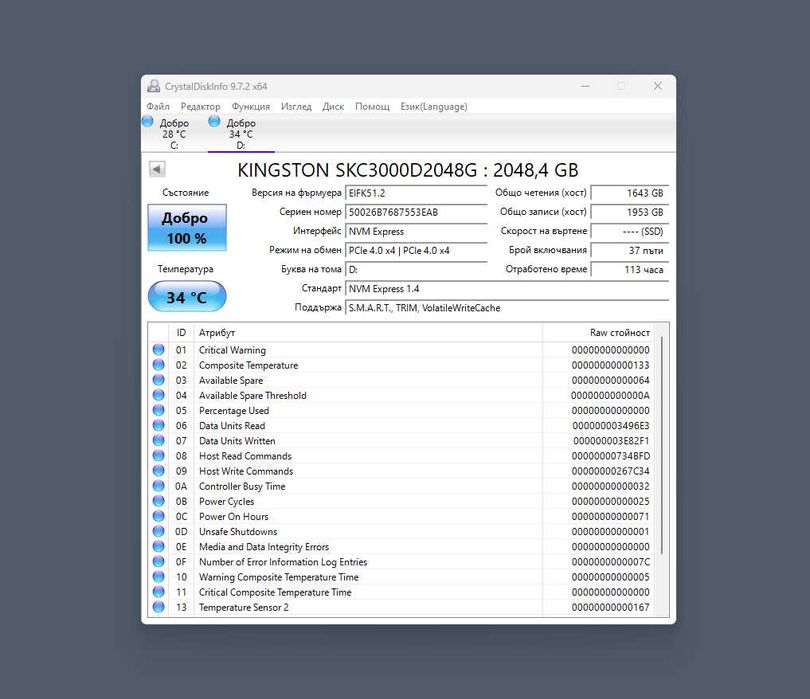Open the Език(Language) menu
The image size is (810, 699).
pyautogui.click(x=433, y=106)
